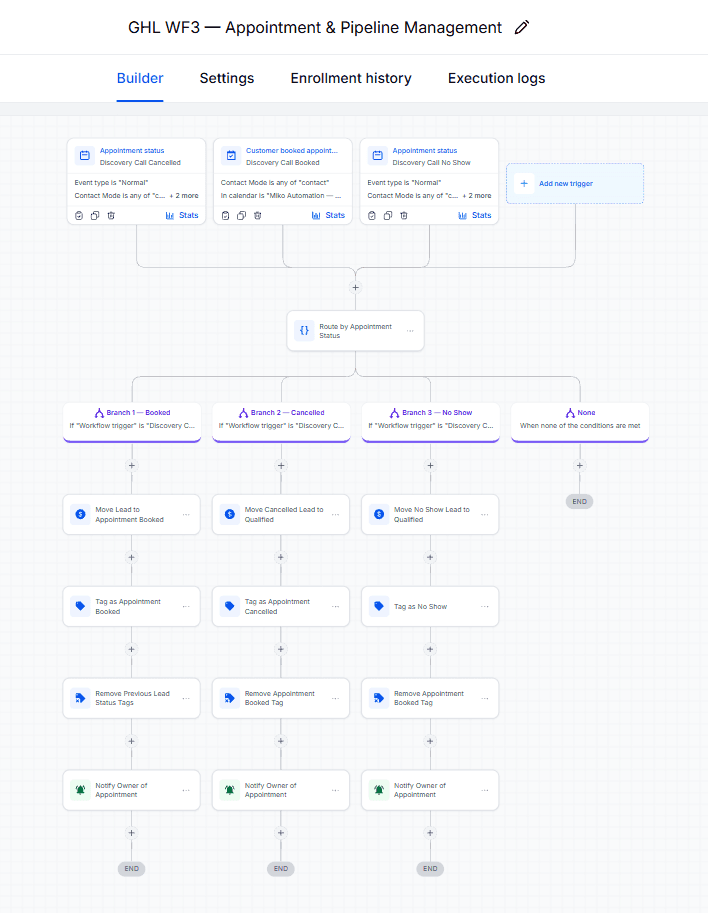
Task: View the Execution logs tab
Action: click(496, 78)
